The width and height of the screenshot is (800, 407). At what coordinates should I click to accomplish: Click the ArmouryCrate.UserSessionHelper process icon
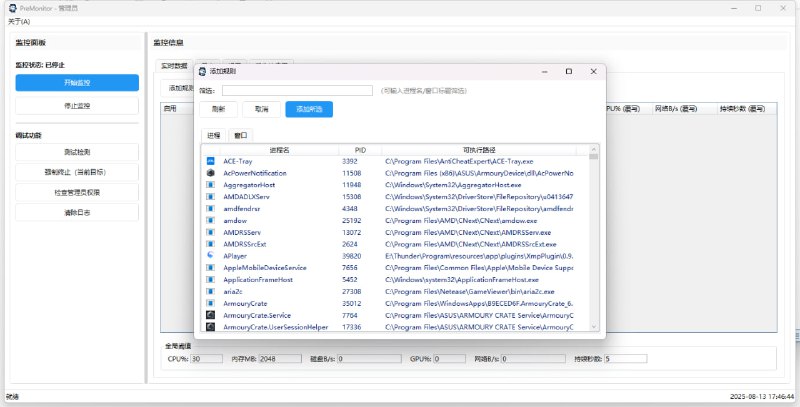(211, 327)
